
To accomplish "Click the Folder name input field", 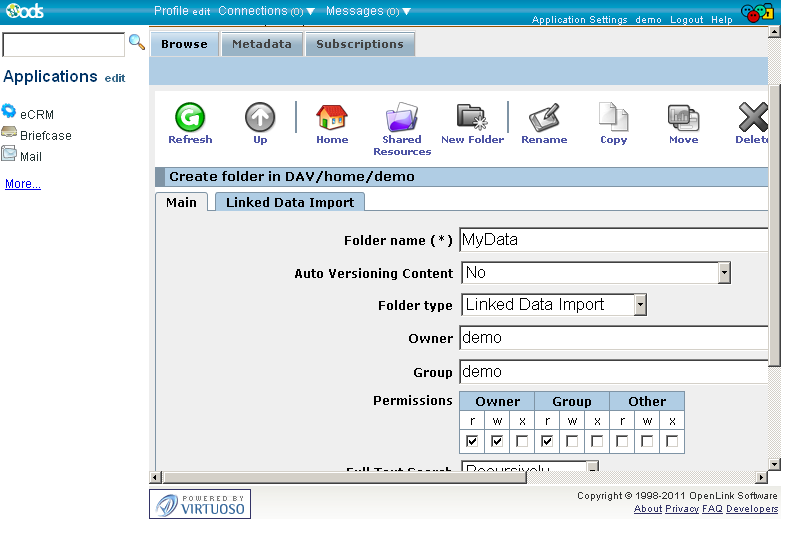I will [x=612, y=240].
